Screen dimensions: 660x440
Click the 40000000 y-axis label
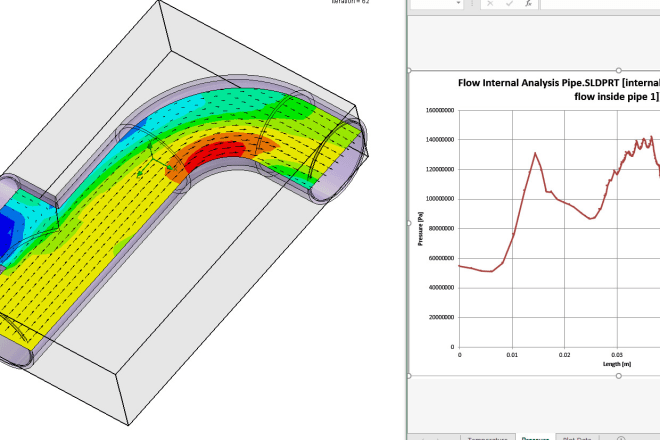(x=441, y=288)
